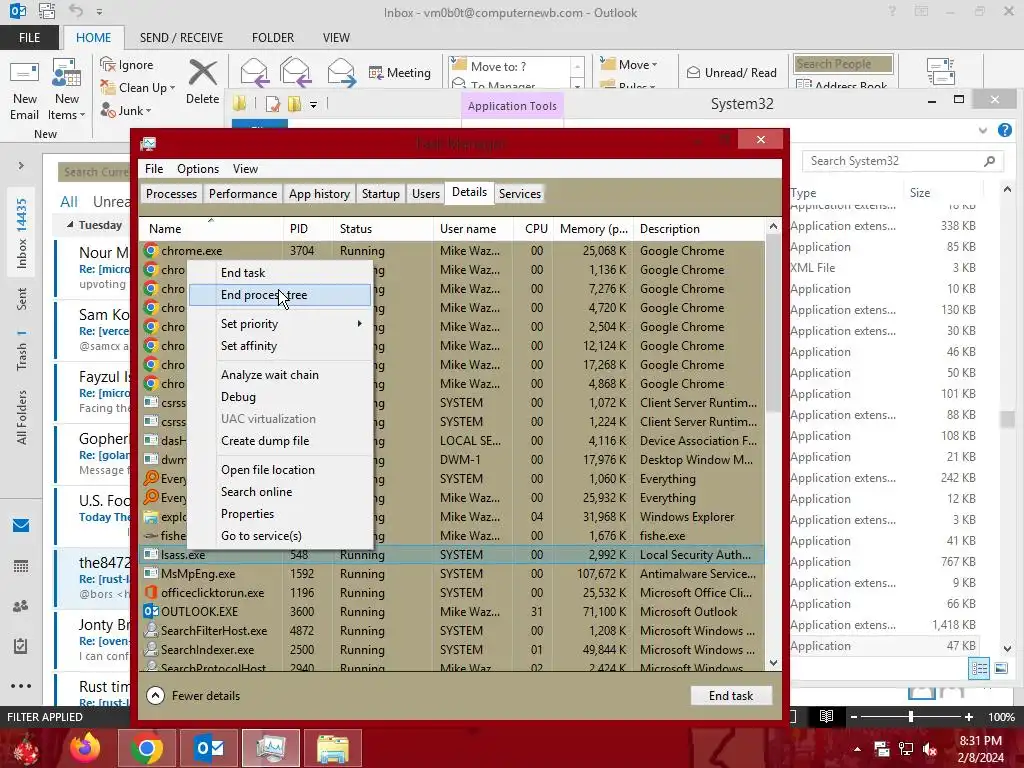Select the OUTLOOK.EXE process row

[451, 612]
